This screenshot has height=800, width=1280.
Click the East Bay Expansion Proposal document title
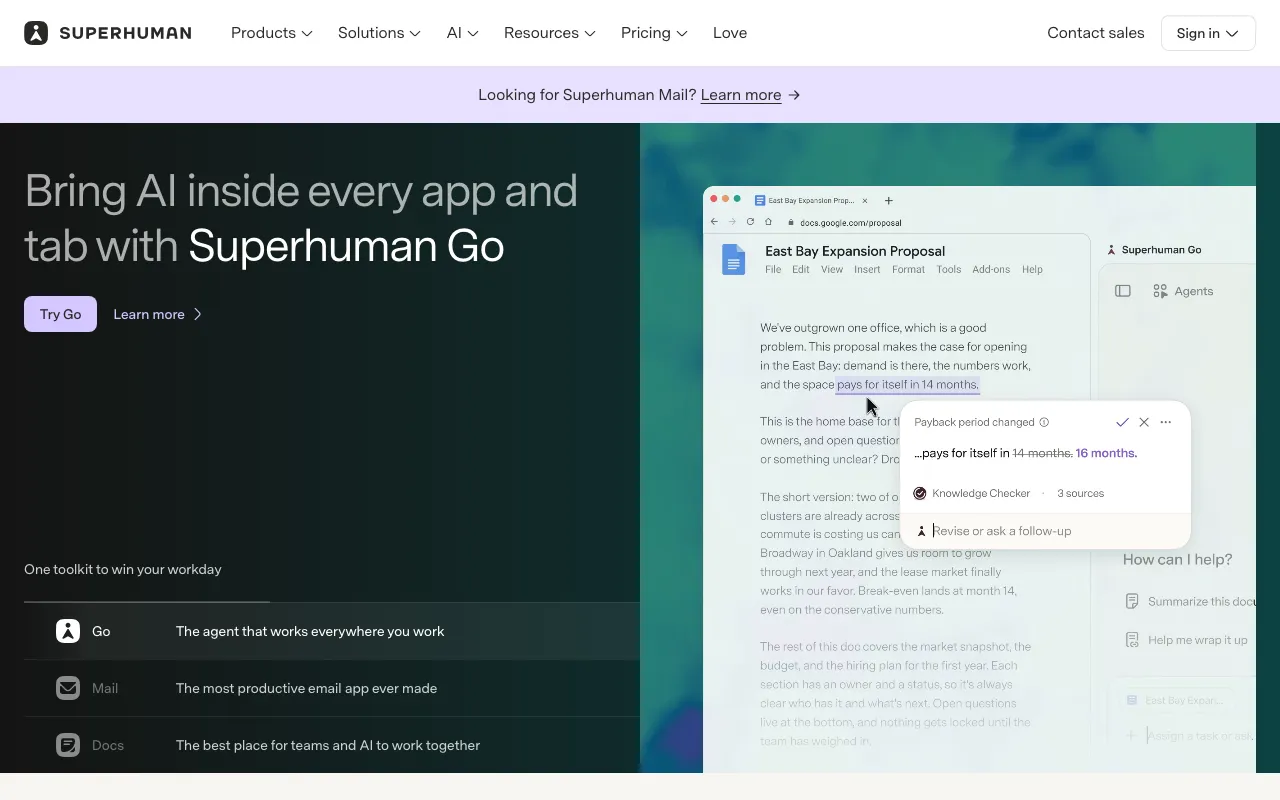click(855, 251)
